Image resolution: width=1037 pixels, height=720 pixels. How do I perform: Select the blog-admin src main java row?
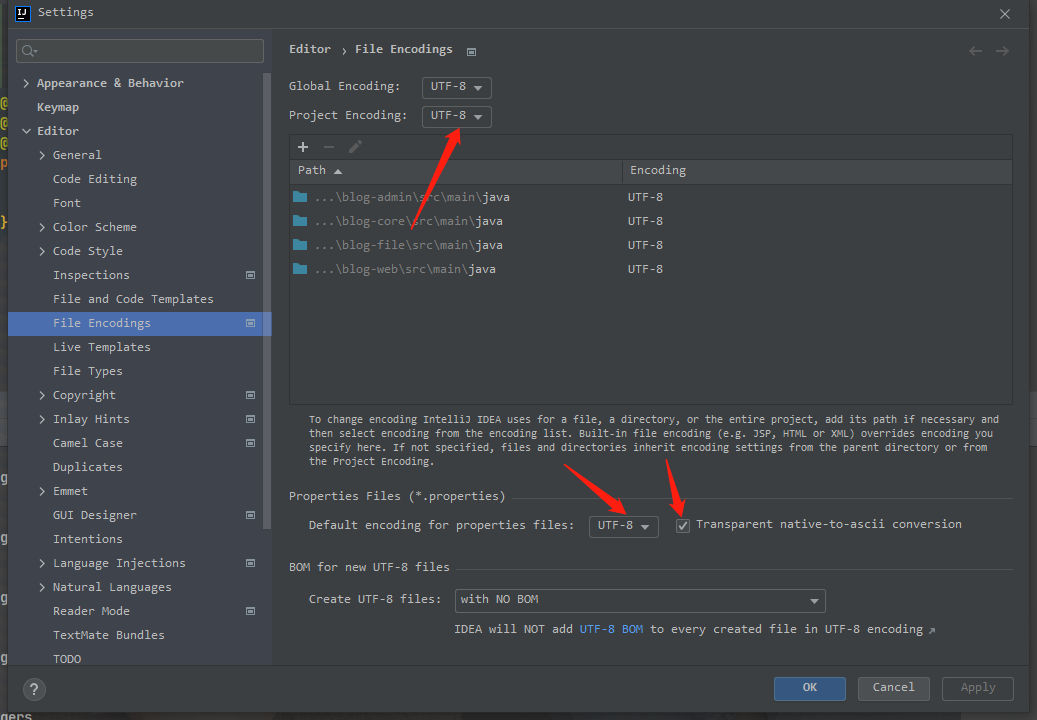point(651,197)
